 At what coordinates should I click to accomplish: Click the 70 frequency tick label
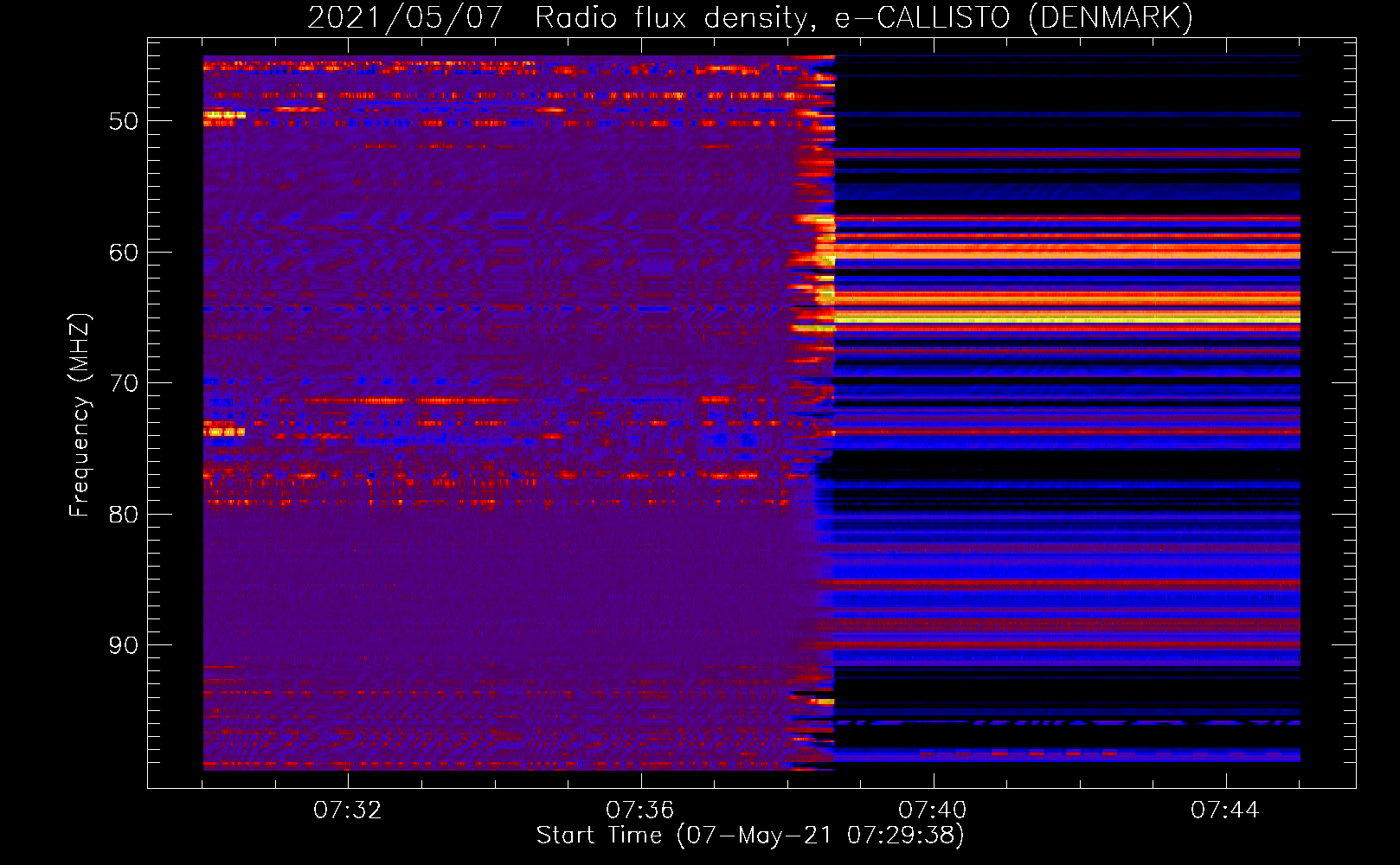click(x=124, y=383)
